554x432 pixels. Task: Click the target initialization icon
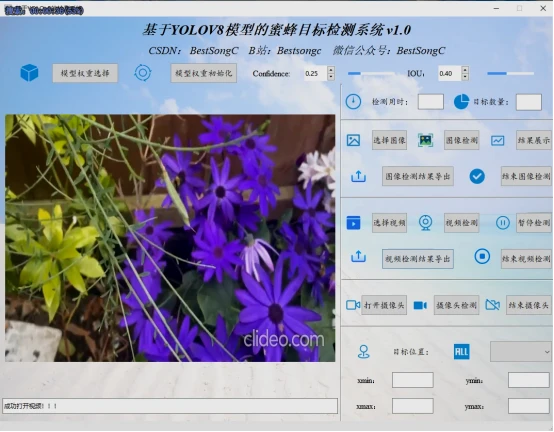pyautogui.click(x=143, y=73)
